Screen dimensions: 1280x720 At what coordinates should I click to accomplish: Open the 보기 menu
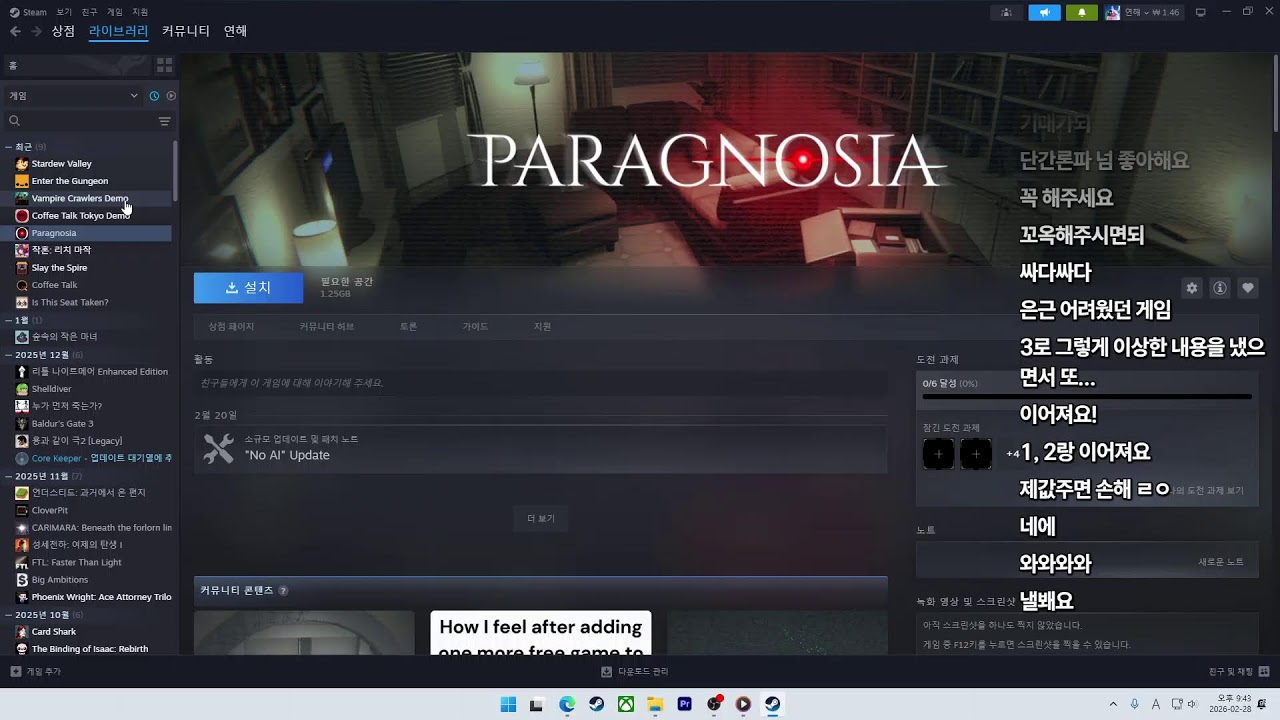click(x=64, y=12)
